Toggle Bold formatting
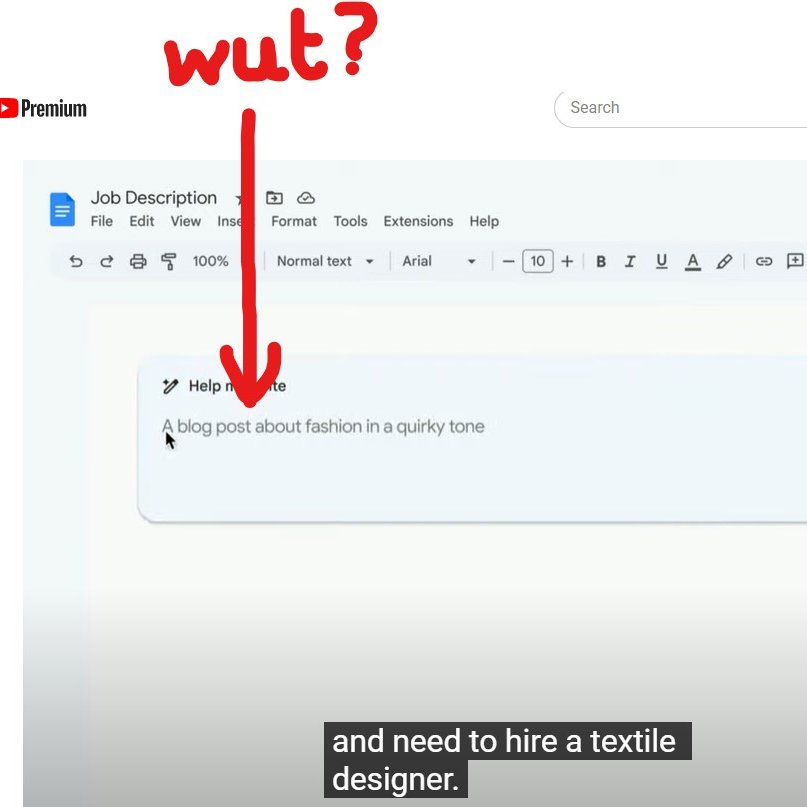The height and width of the screenshot is (807, 807). (x=600, y=261)
